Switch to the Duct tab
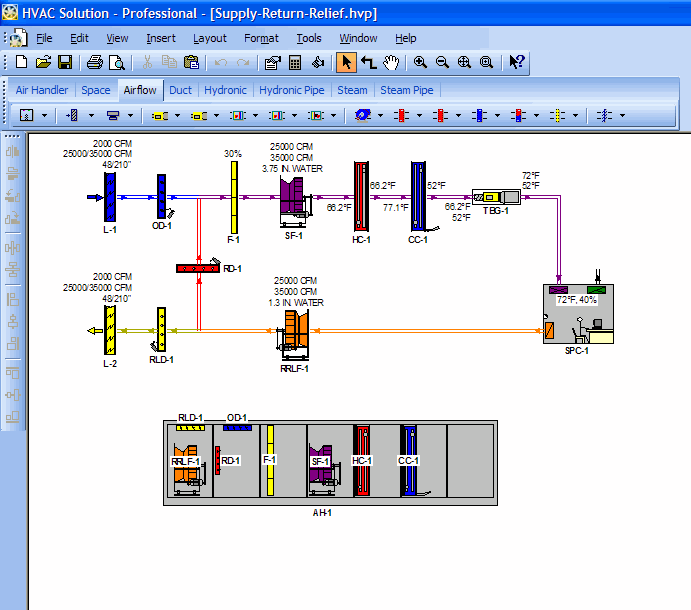This screenshot has width=691, height=610. click(180, 90)
